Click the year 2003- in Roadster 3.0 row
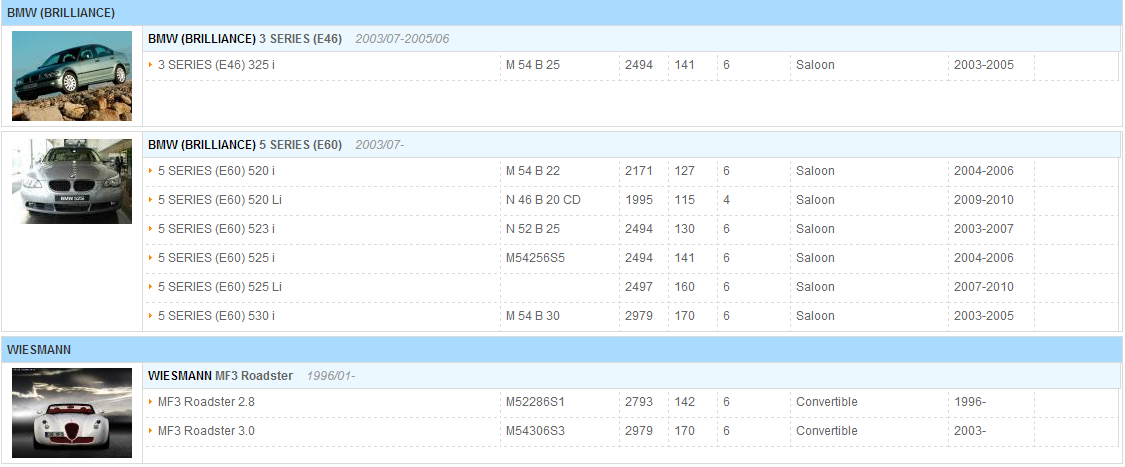This screenshot has width=1125, height=467. pyautogui.click(x=970, y=431)
